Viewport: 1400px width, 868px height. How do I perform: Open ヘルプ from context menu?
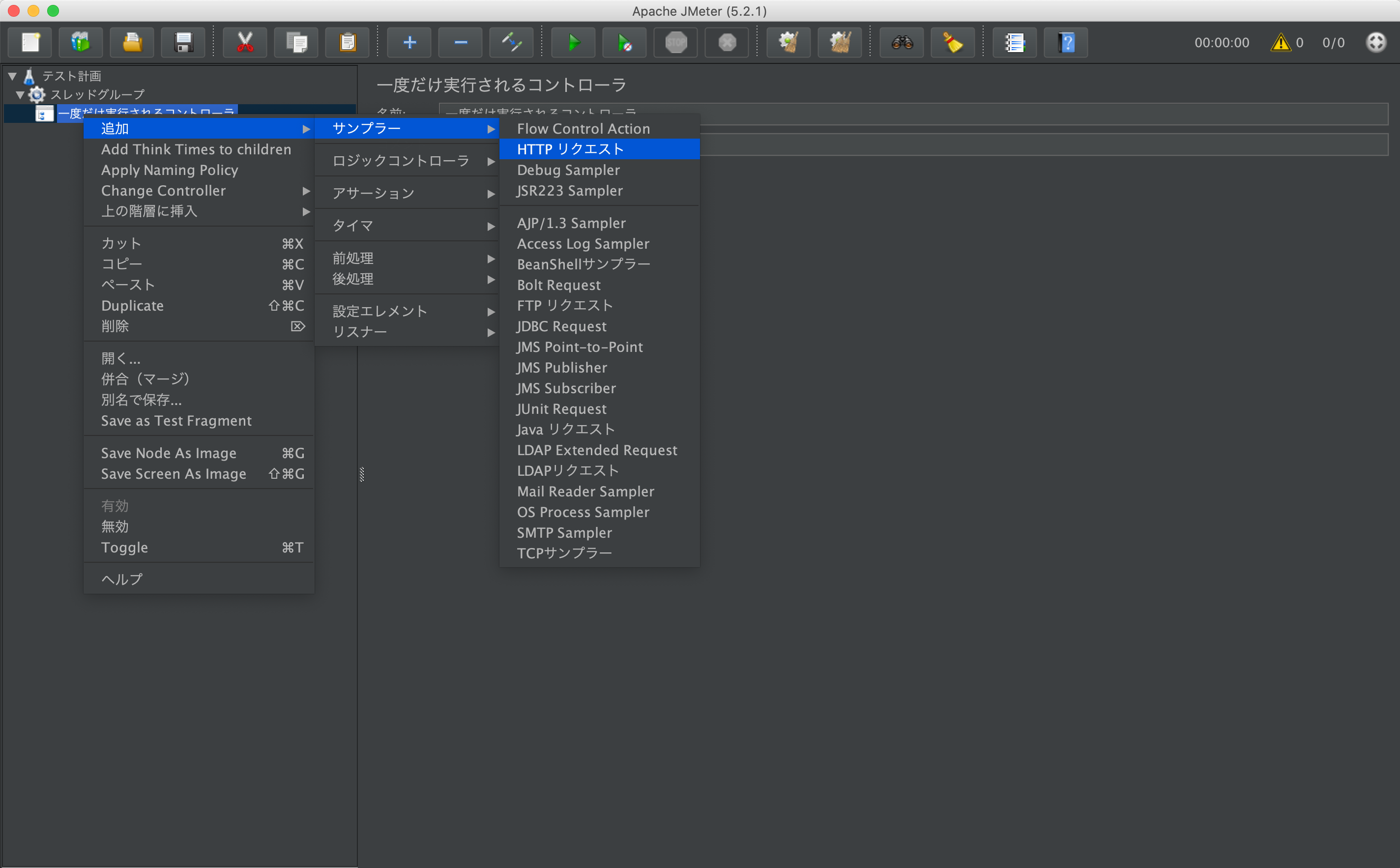tap(199, 579)
